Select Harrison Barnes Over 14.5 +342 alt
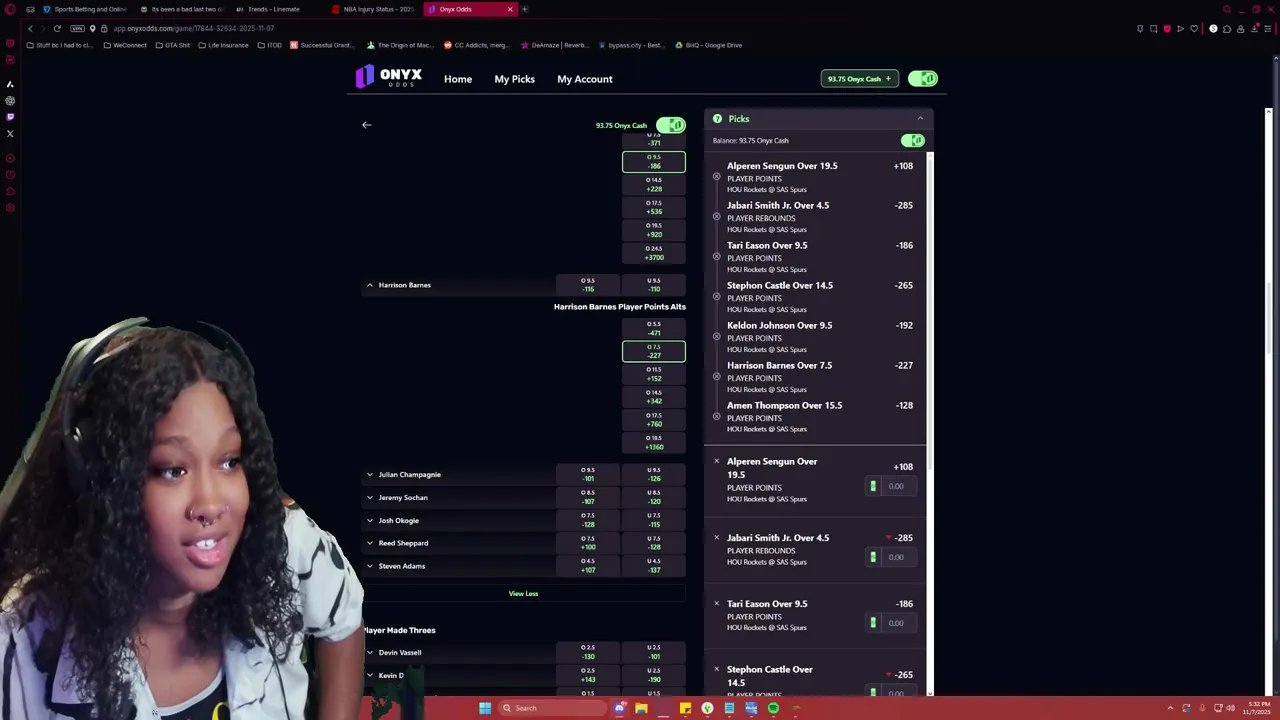The height and width of the screenshot is (720, 1280). [x=654, y=397]
